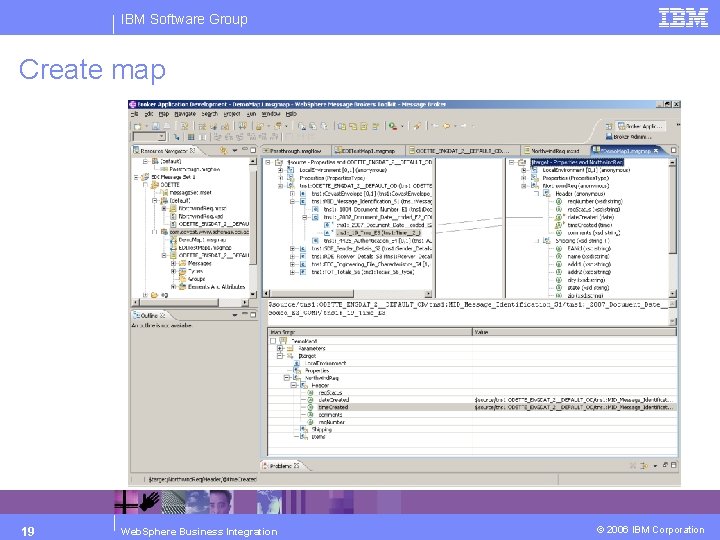Select the Outline view tab
The width and height of the screenshot is (720, 540).
pos(149,315)
